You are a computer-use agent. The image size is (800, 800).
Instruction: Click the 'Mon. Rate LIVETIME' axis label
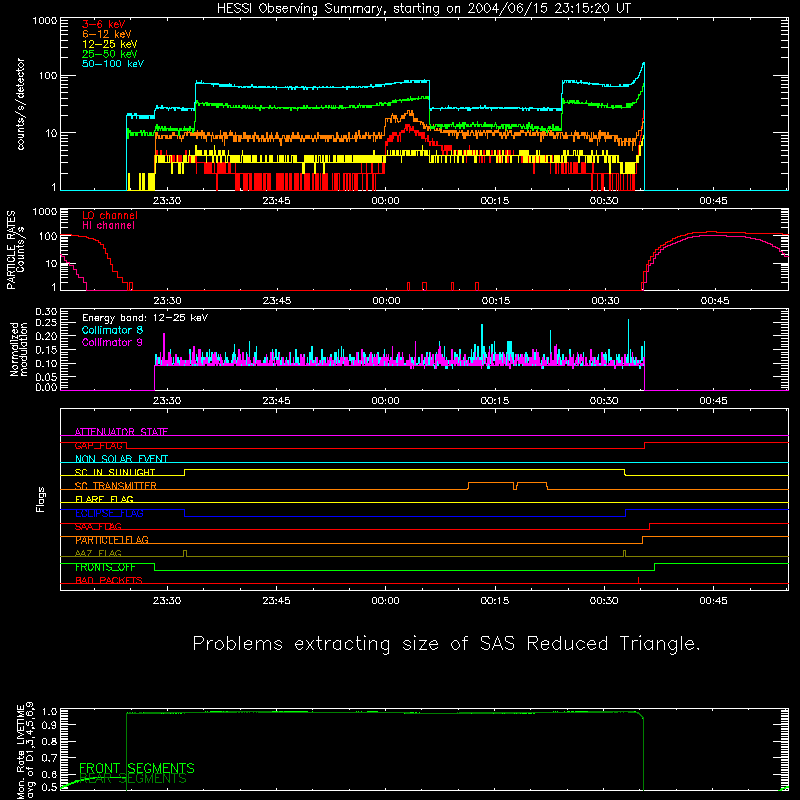(x=20, y=752)
